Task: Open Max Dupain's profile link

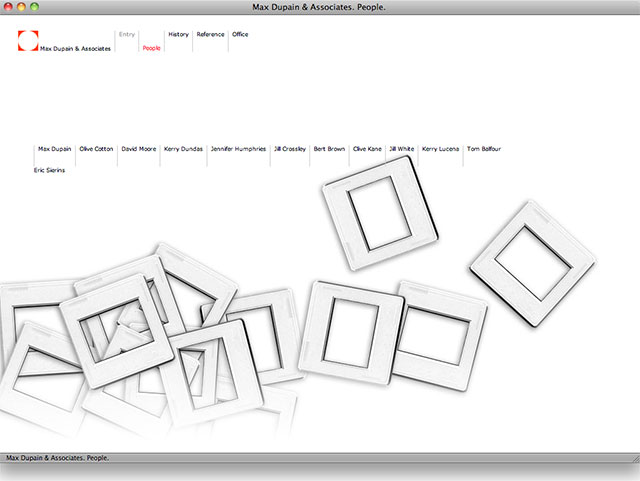Action: point(55,149)
